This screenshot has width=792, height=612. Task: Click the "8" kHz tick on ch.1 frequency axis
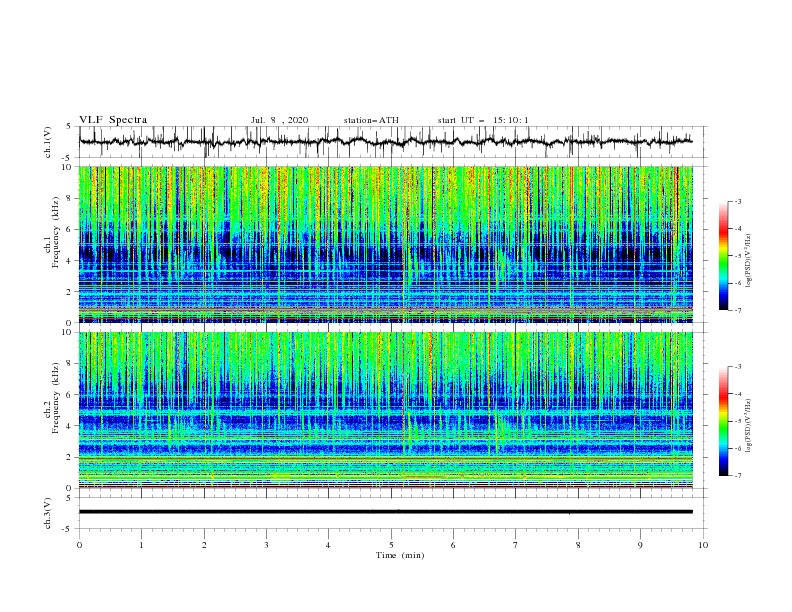click(70, 198)
